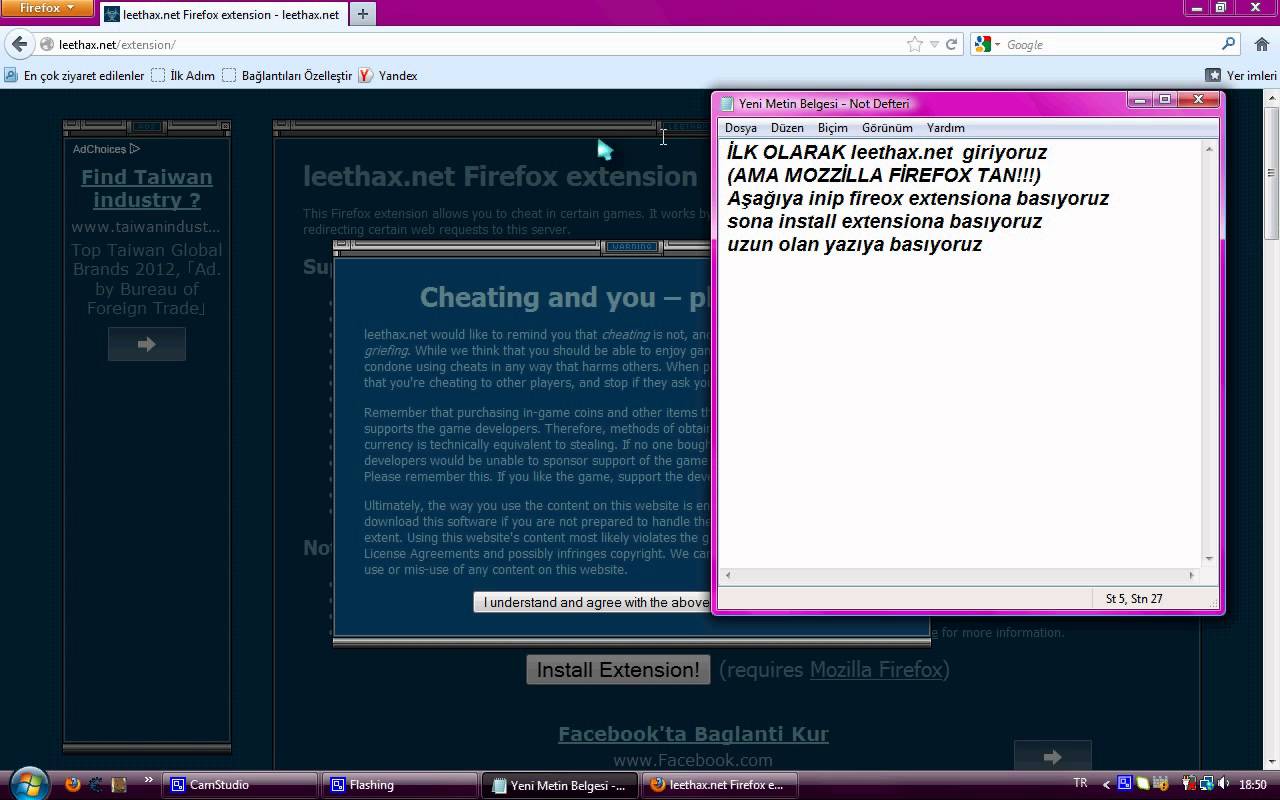Bookmark this page with the star icon
The width and height of the screenshot is (1280, 800).
[914, 44]
